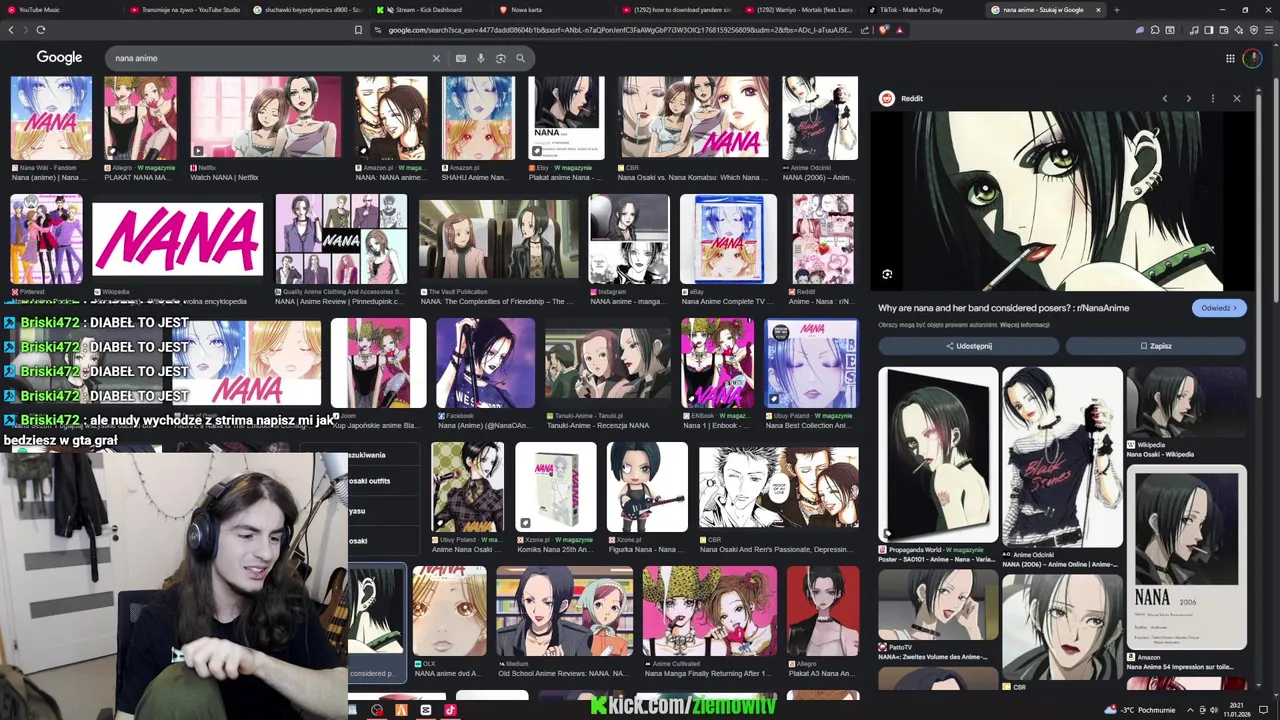Screen dimensions: 1280x720
Task: Open NANA (2006) Anime Odcinki related image
Action: 1062,457
